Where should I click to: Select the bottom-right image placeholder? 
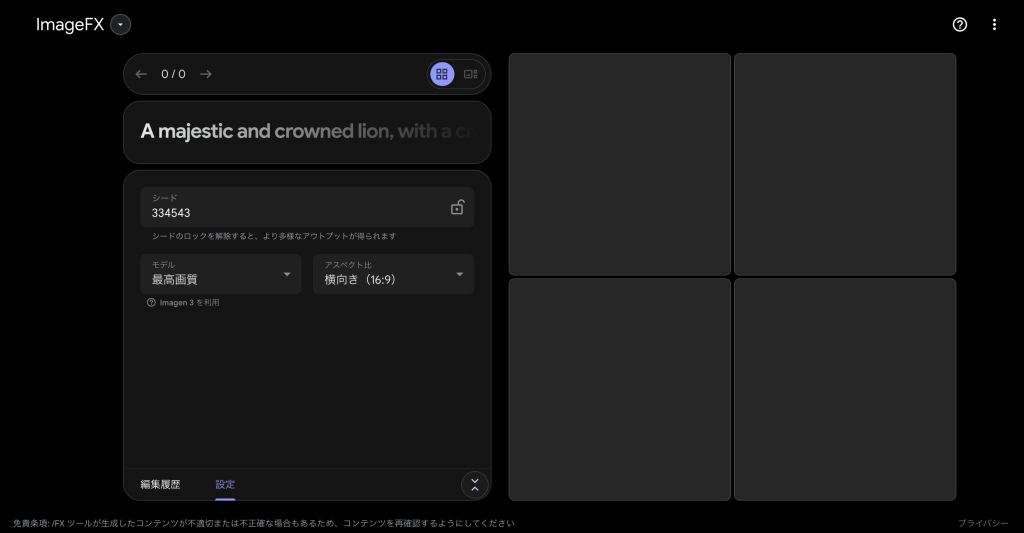click(x=845, y=389)
